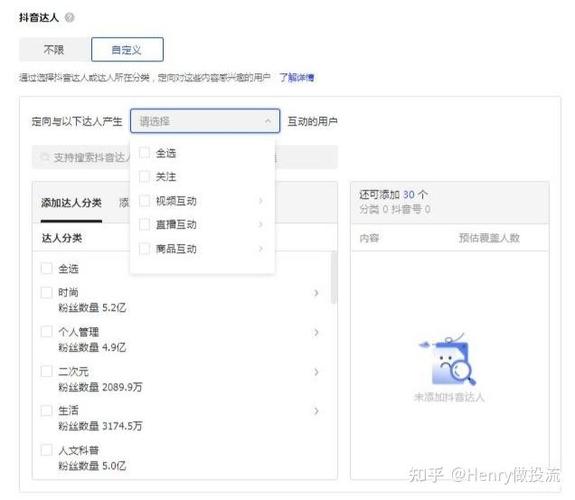Image resolution: width=575 pixels, height=500 pixels.
Task: Check the 人文科普 category
Action: [x=47, y=450]
